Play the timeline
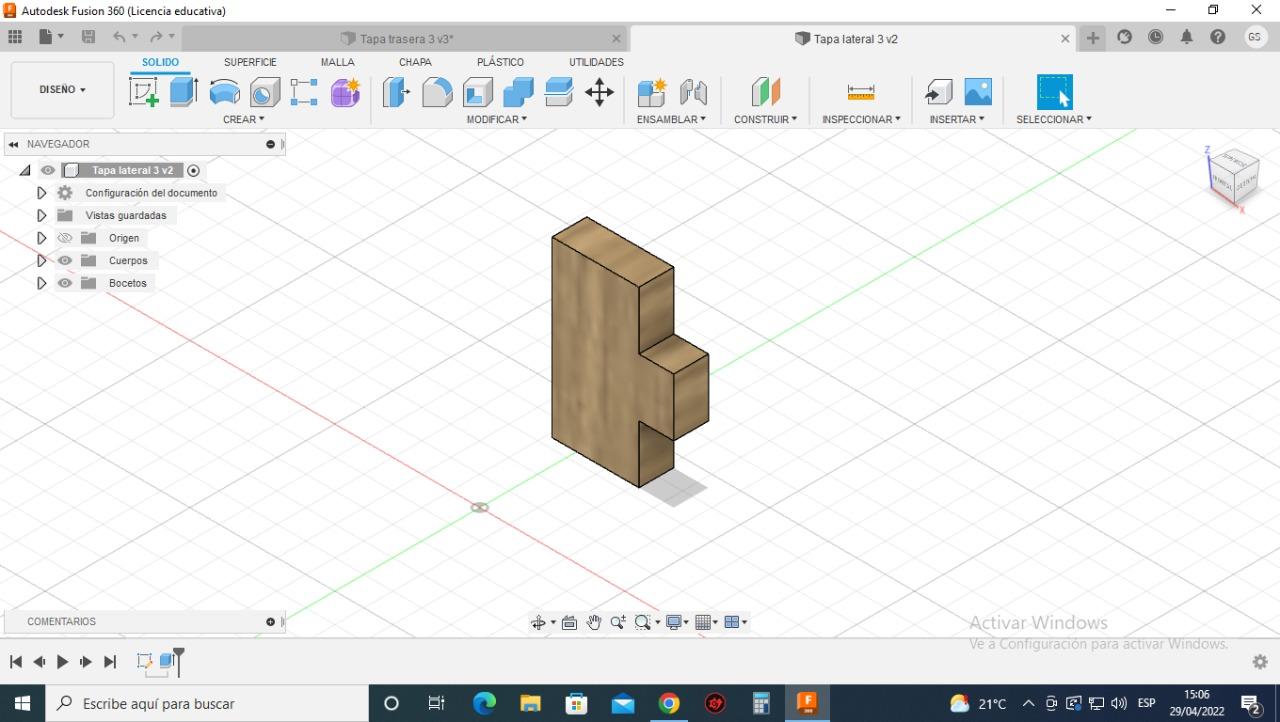This screenshot has width=1280, height=722. pyautogui.click(x=62, y=661)
